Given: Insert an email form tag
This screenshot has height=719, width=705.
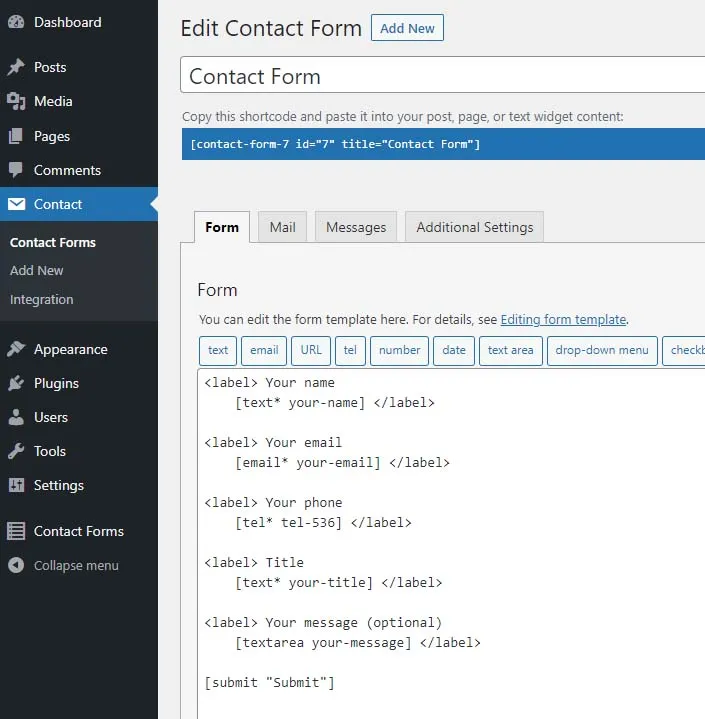Looking at the screenshot, I should pos(264,350).
